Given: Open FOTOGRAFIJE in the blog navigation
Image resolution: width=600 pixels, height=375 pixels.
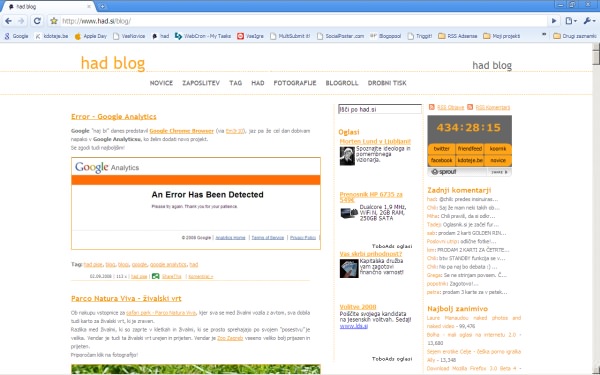Looking at the screenshot, I should (x=295, y=83).
